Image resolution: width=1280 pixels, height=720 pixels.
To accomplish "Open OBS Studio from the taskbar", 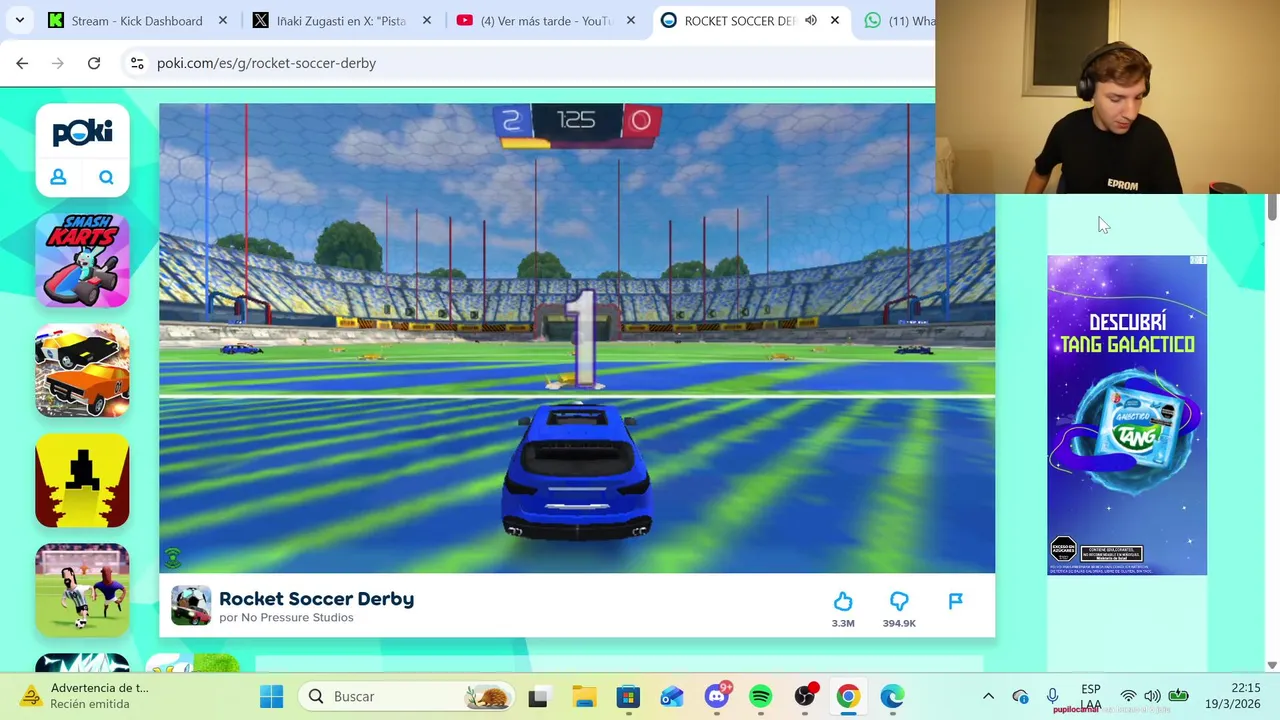I will point(805,696).
